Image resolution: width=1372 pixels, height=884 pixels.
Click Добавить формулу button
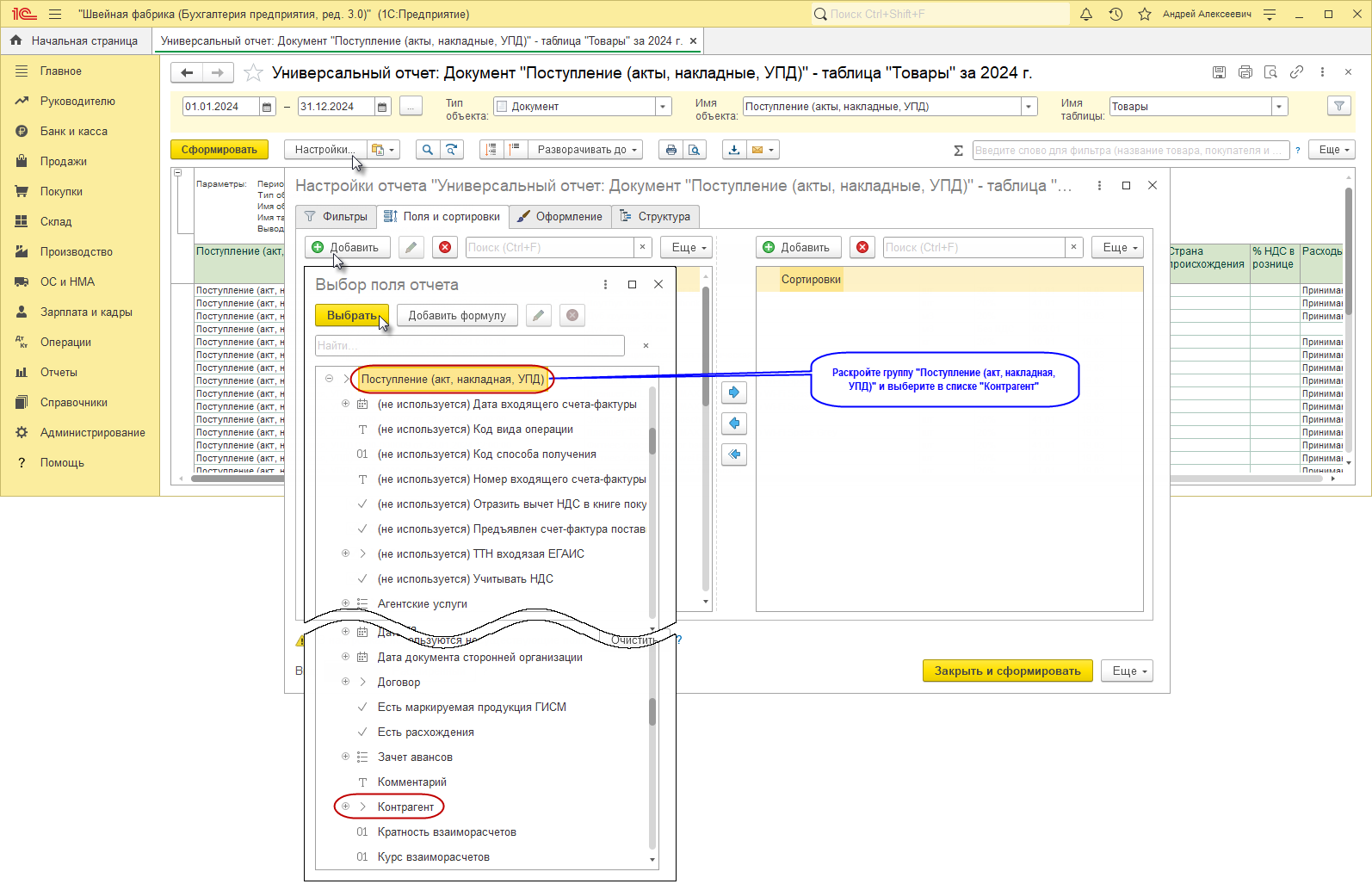pos(457,316)
